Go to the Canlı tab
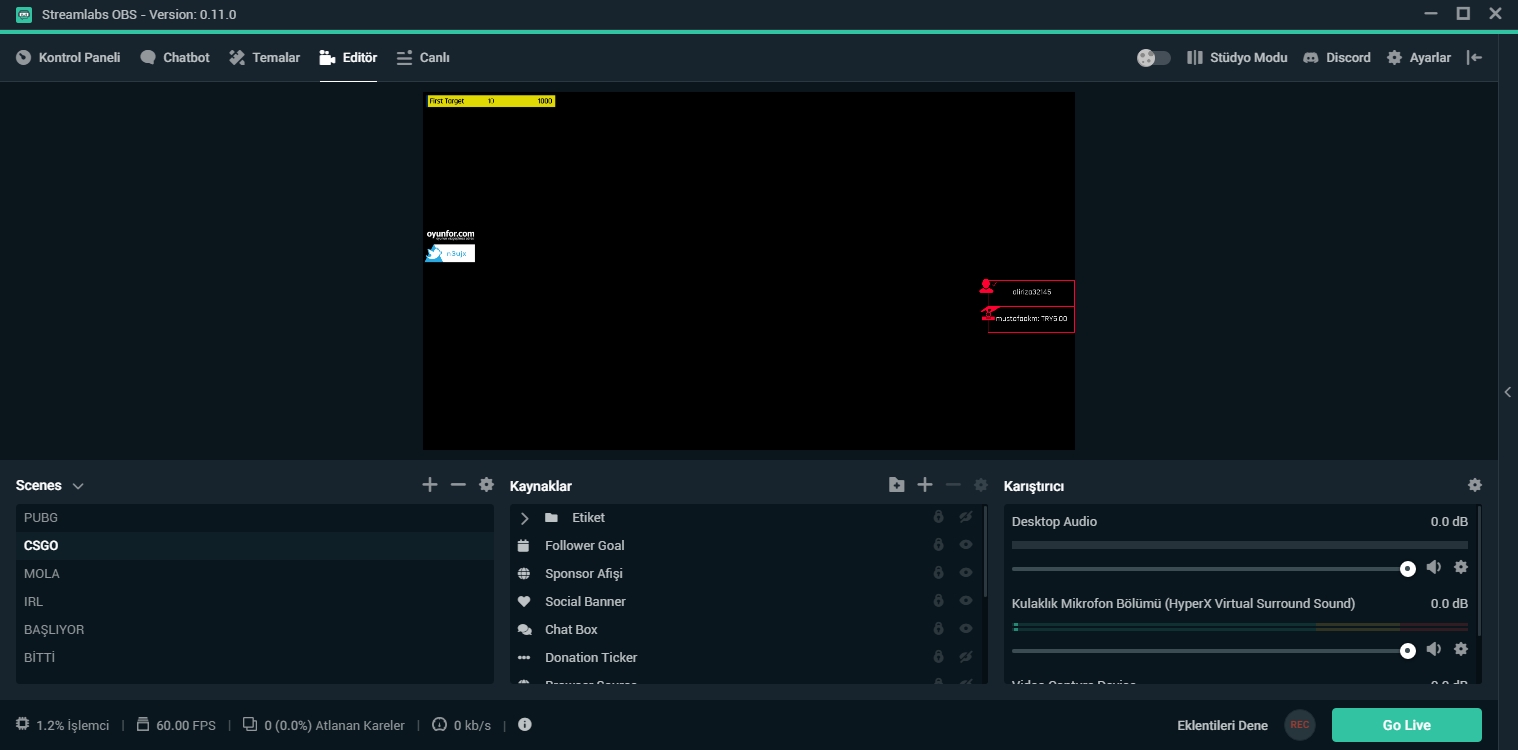The width and height of the screenshot is (1518, 750). 423,57
